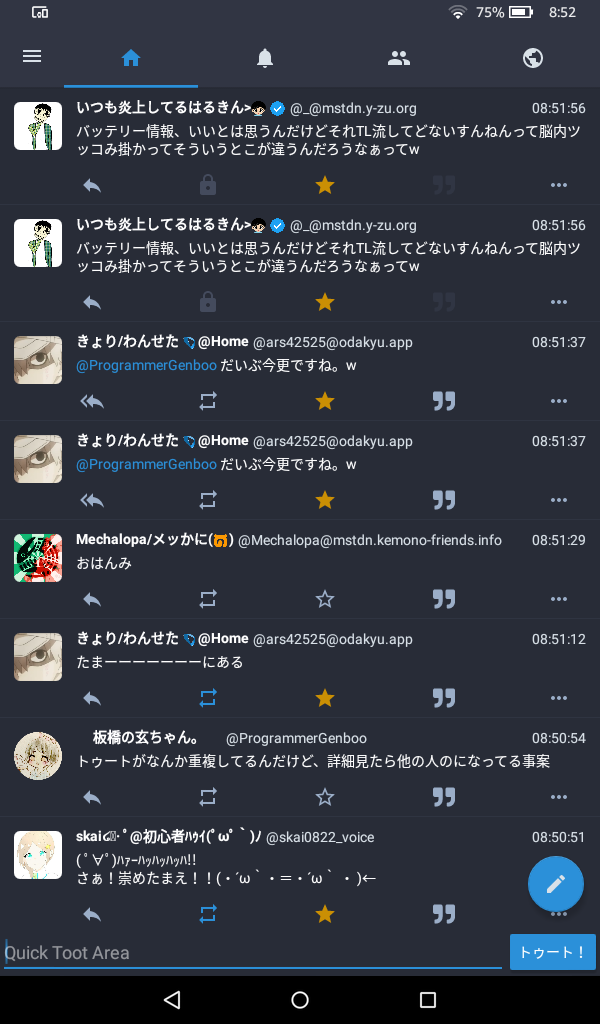View skai0822_voice's avatar profile
Image resolution: width=600 pixels, height=1024 pixels.
38,855
